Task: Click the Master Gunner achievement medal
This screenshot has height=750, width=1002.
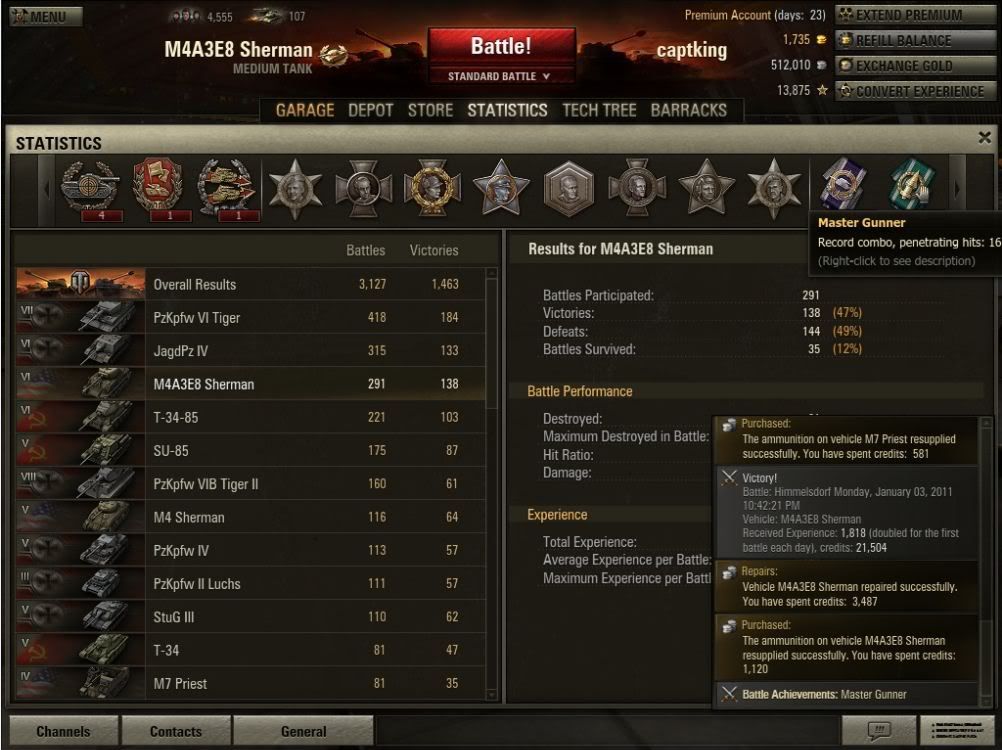Action: click(x=844, y=185)
